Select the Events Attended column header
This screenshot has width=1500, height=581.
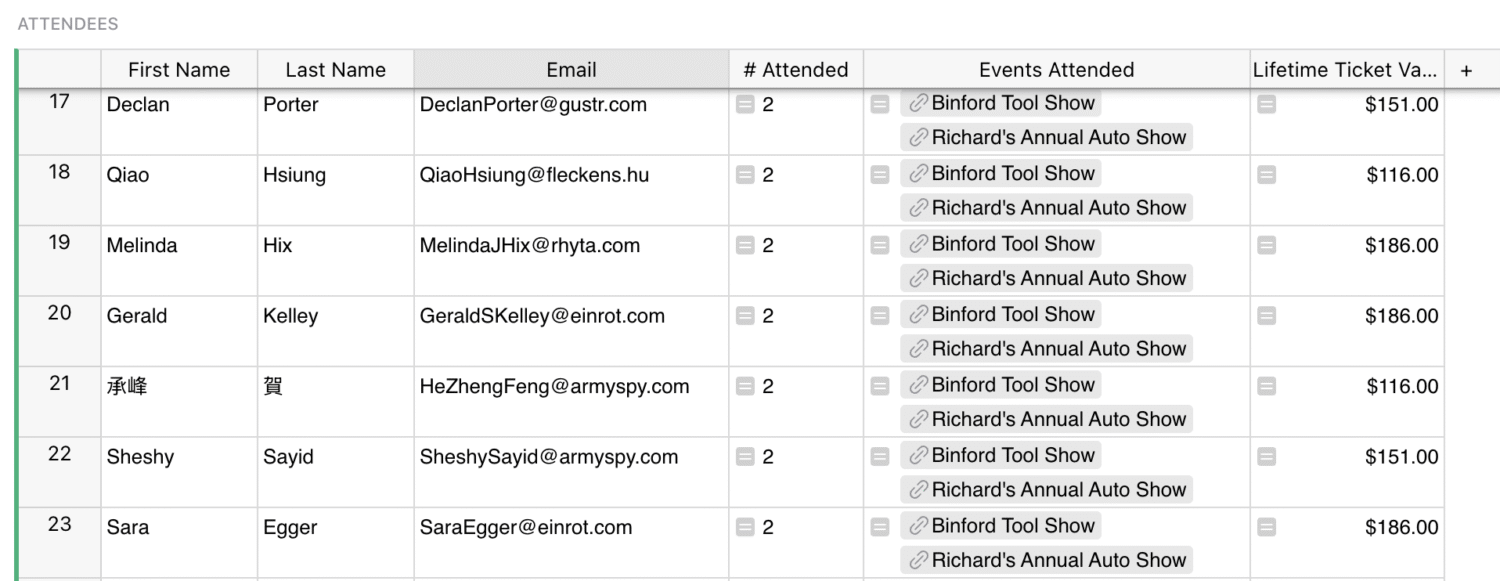click(1056, 70)
